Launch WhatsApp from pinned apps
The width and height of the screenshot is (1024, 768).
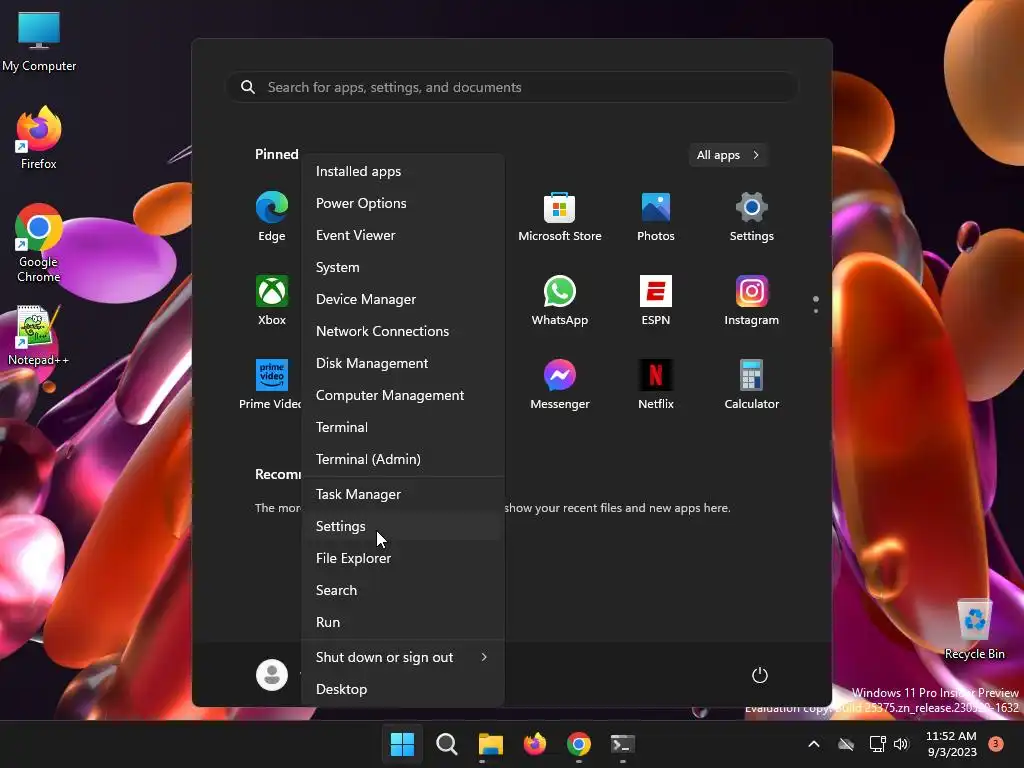point(560,300)
